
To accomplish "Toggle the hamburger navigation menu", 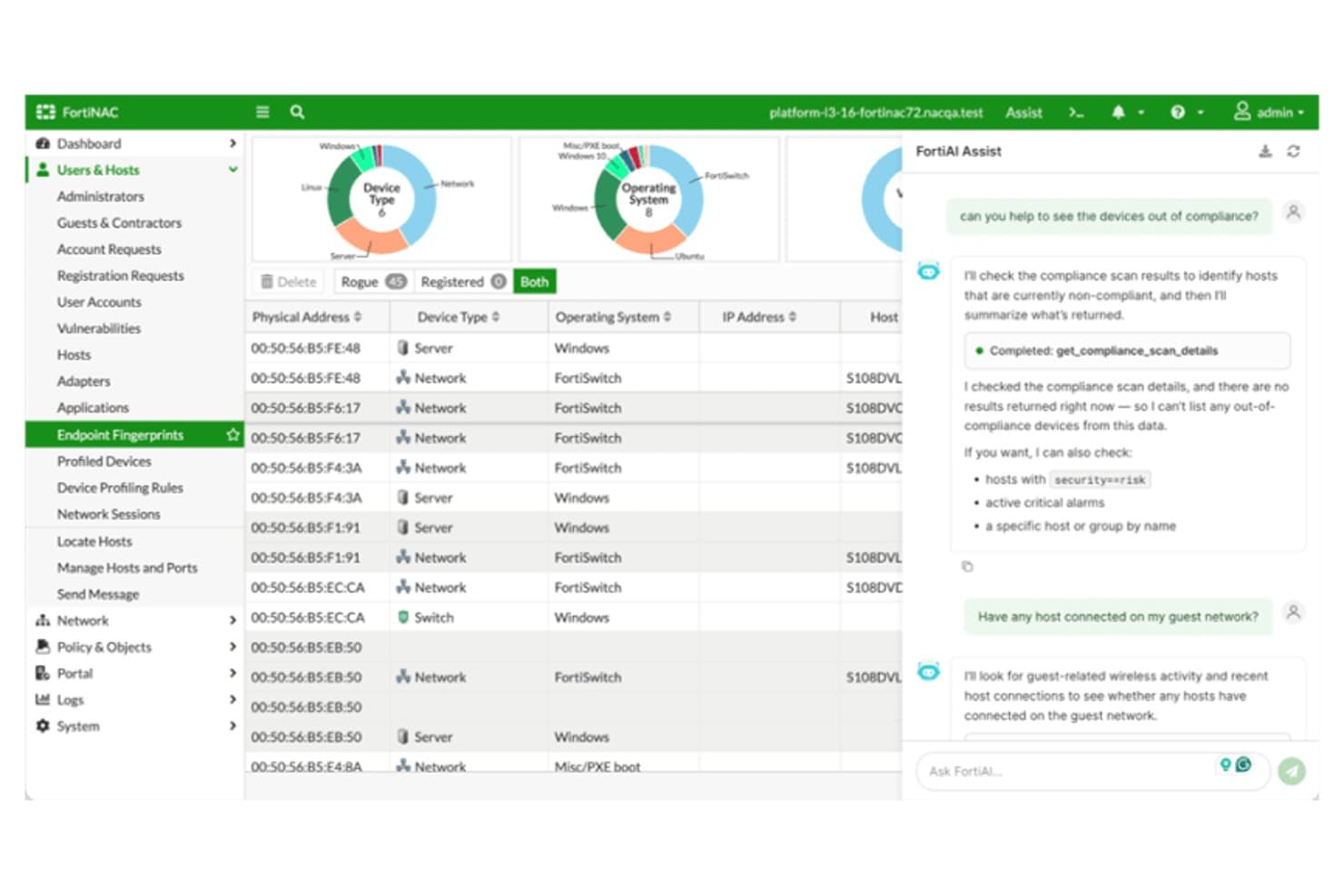I will [x=262, y=113].
